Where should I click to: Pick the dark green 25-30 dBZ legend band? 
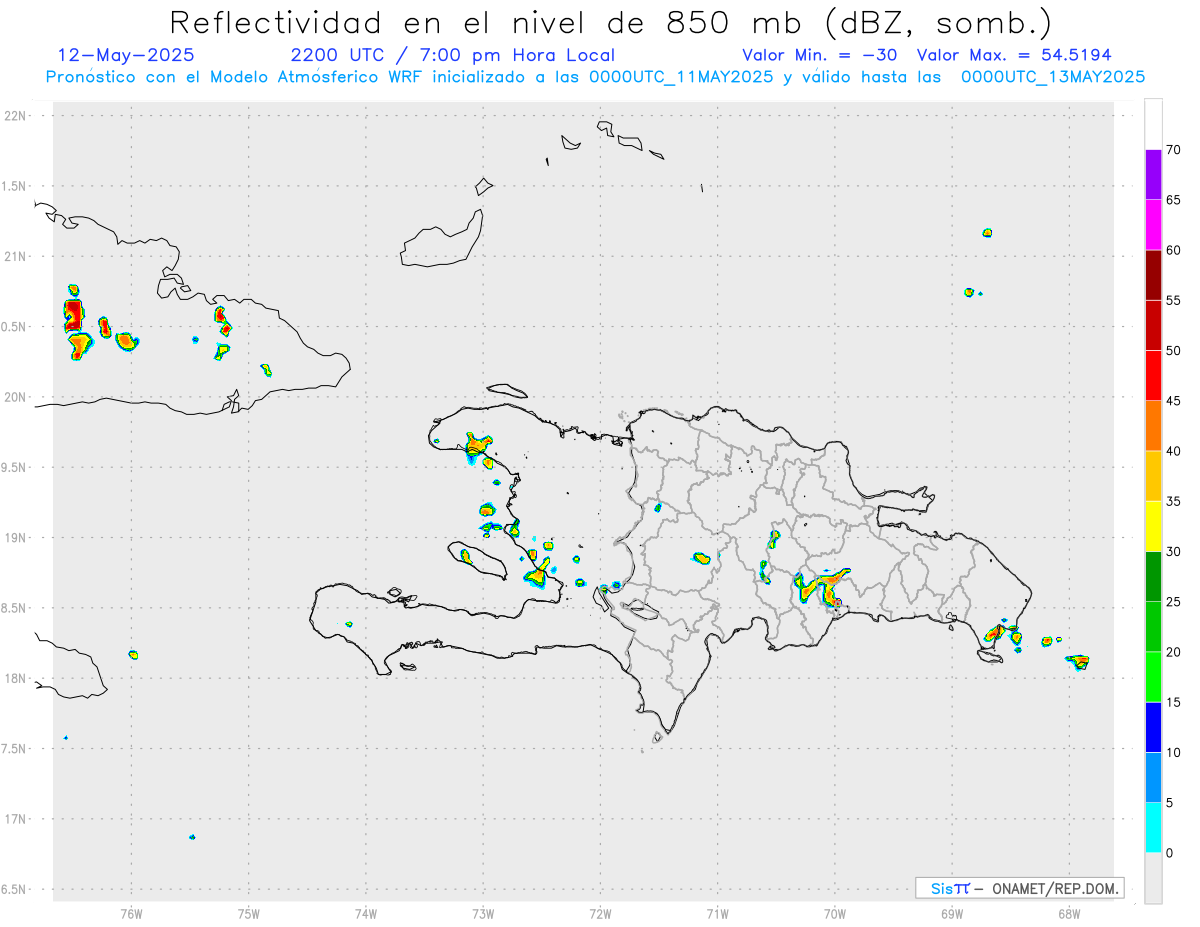[x=1153, y=577]
